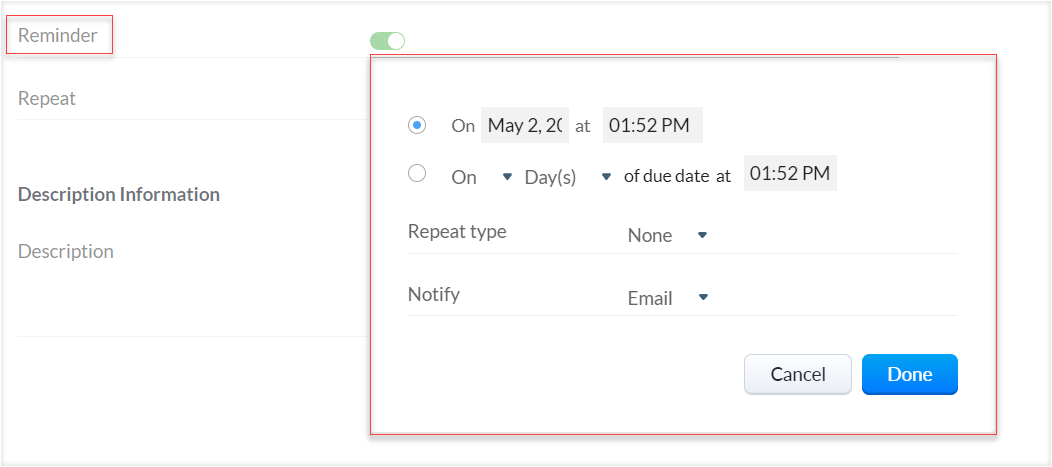Toggle the Reminder switch off
Screen dimensions: 1052x467
pos(387,41)
